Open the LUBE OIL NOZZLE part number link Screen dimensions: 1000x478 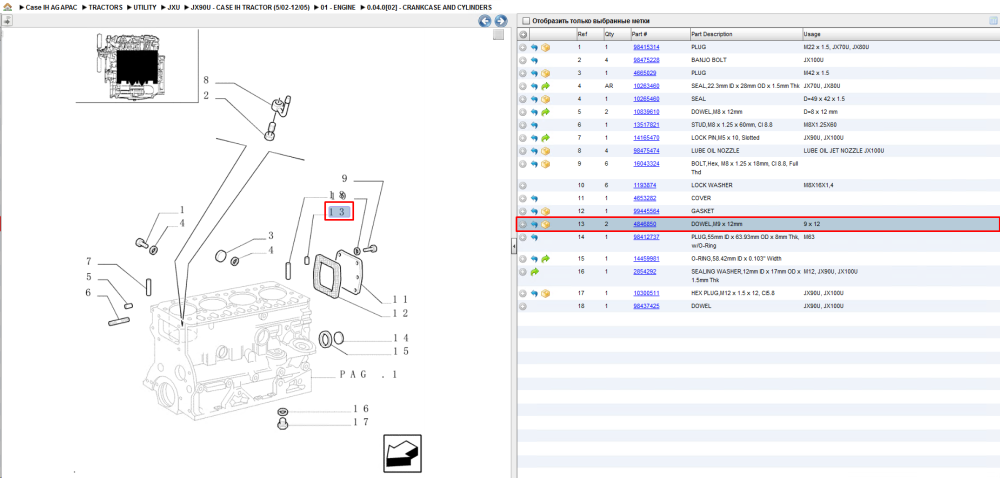646,151
